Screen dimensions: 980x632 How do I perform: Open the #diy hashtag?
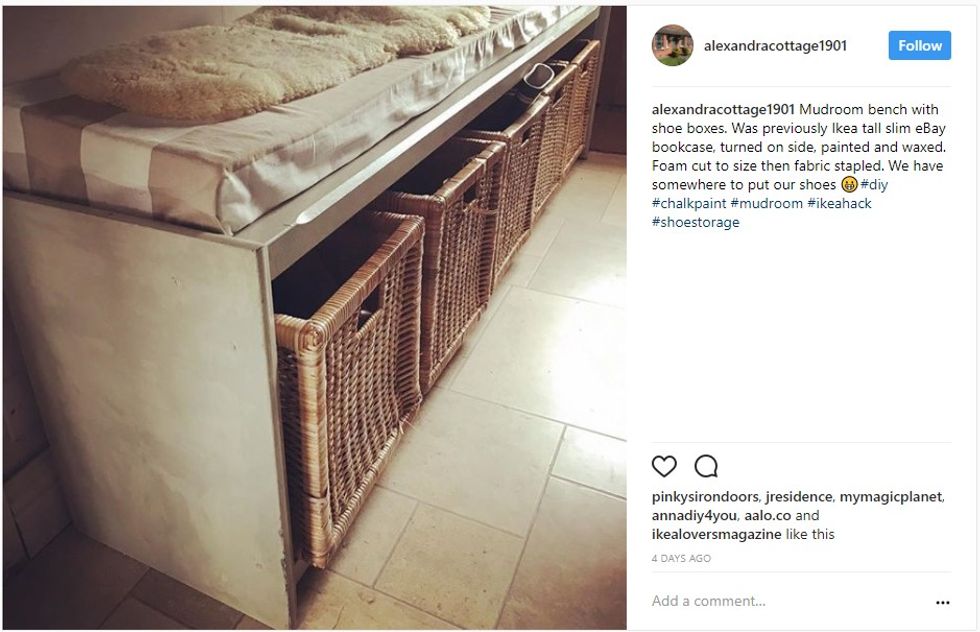874,184
